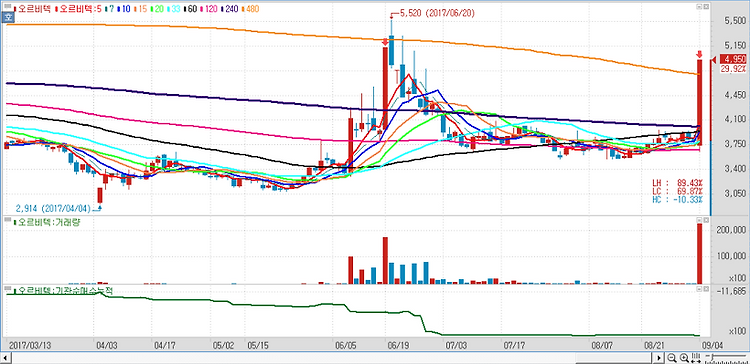Click the horizontal scrollbar thumb
The image size is (750, 364).
point(614,358)
